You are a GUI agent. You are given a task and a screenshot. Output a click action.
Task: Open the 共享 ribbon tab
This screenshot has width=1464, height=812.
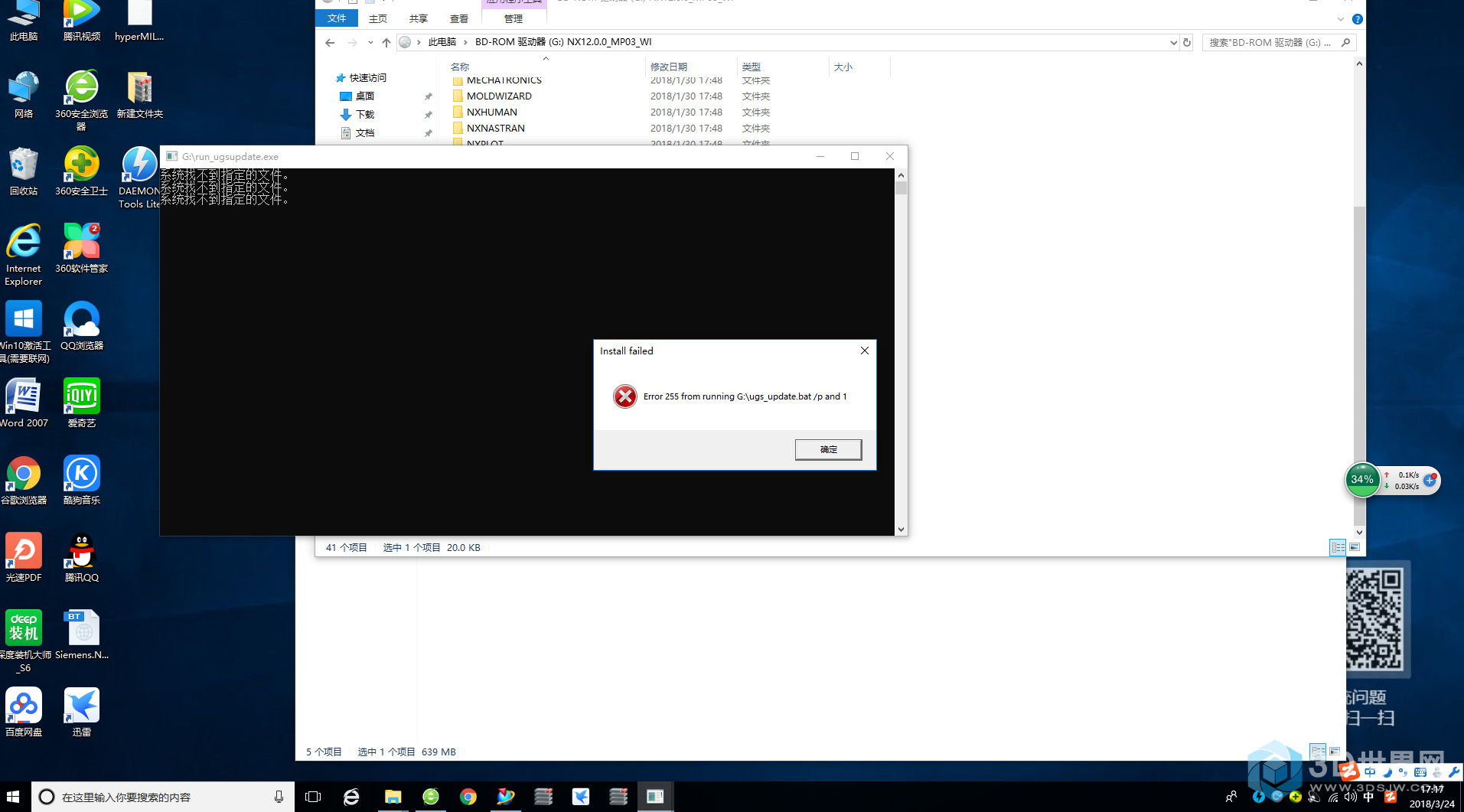[x=419, y=18]
